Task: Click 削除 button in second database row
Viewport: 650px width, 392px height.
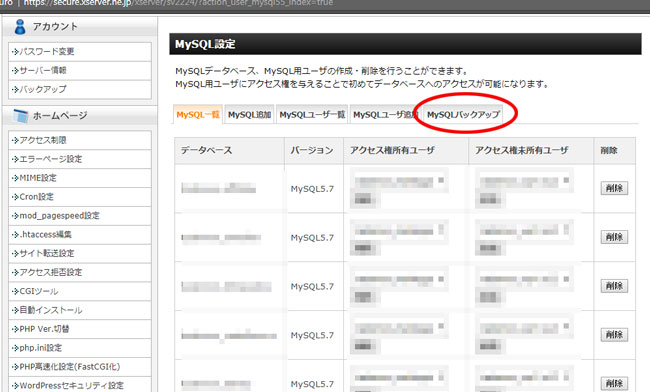Action: coord(614,237)
